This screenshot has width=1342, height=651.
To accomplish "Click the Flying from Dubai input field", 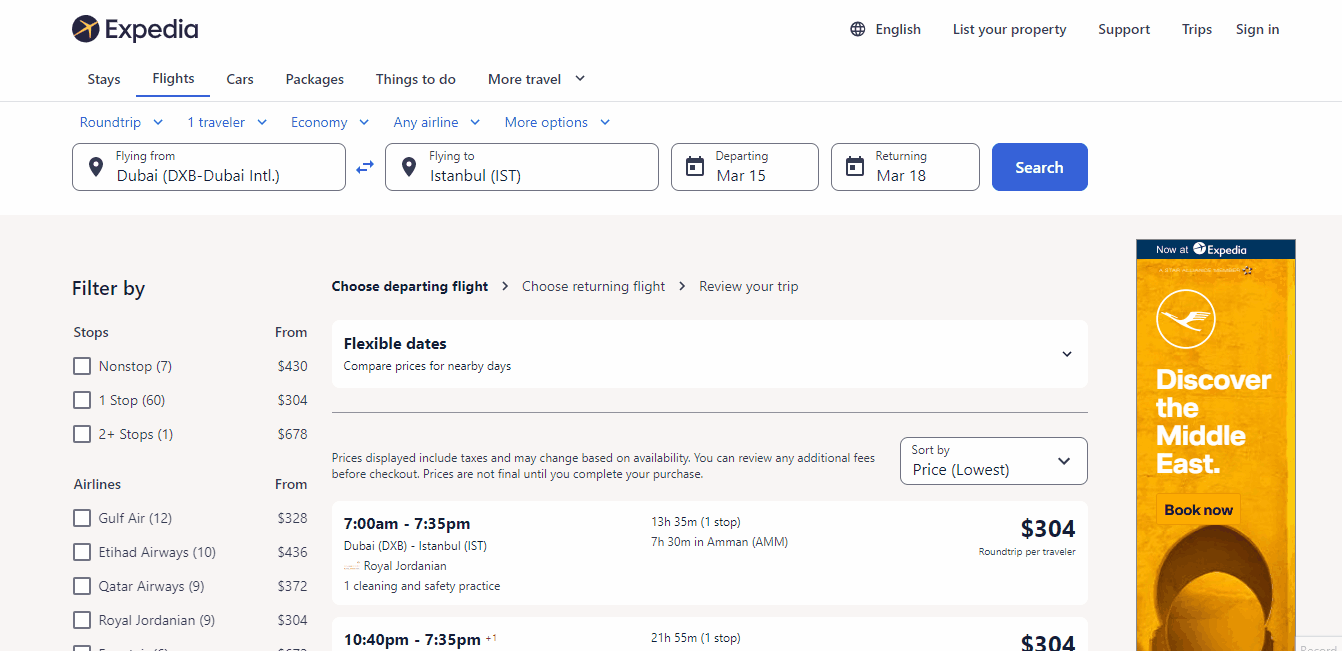I will coord(209,167).
